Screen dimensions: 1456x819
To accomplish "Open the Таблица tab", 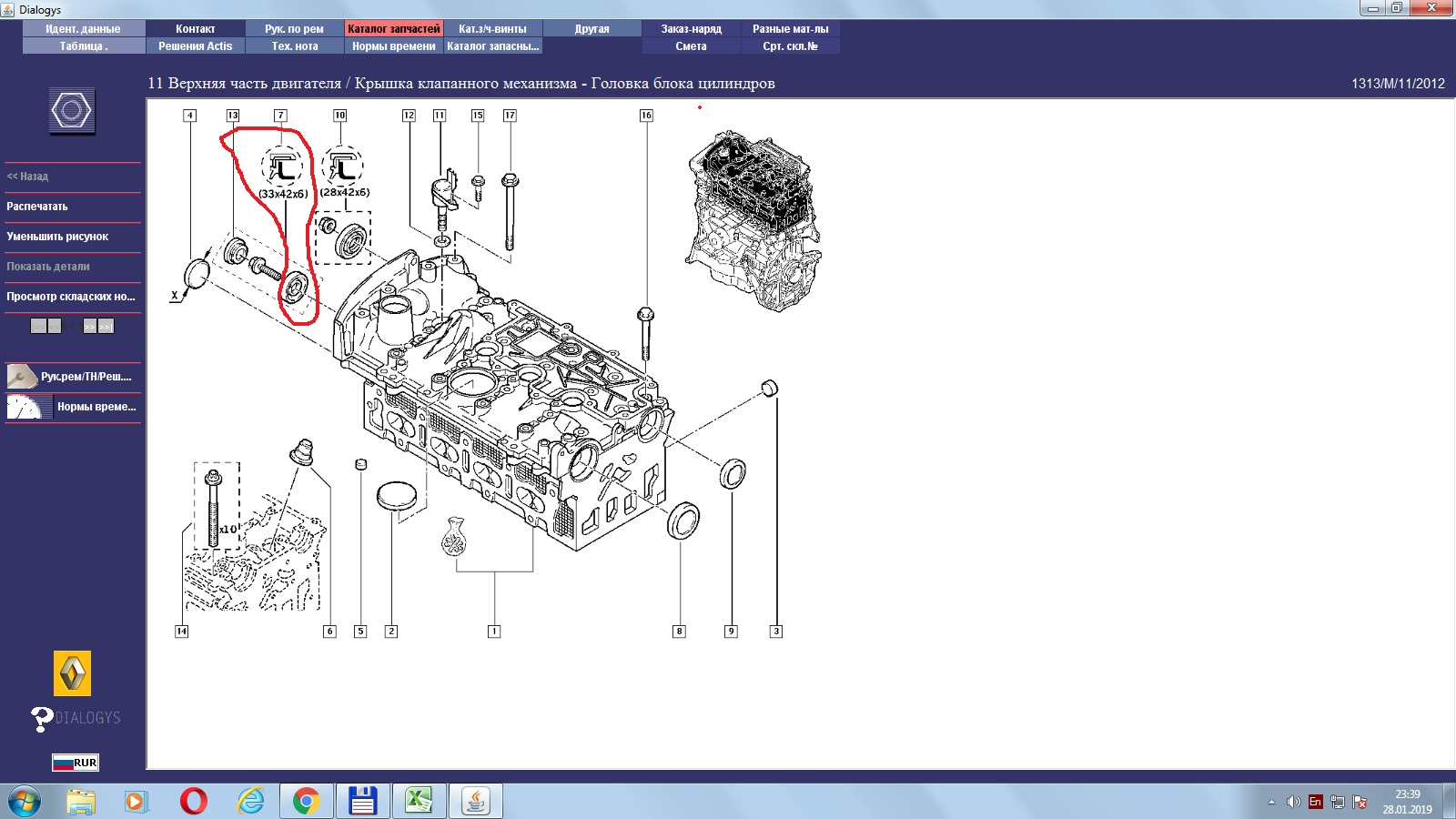I will 83,46.
